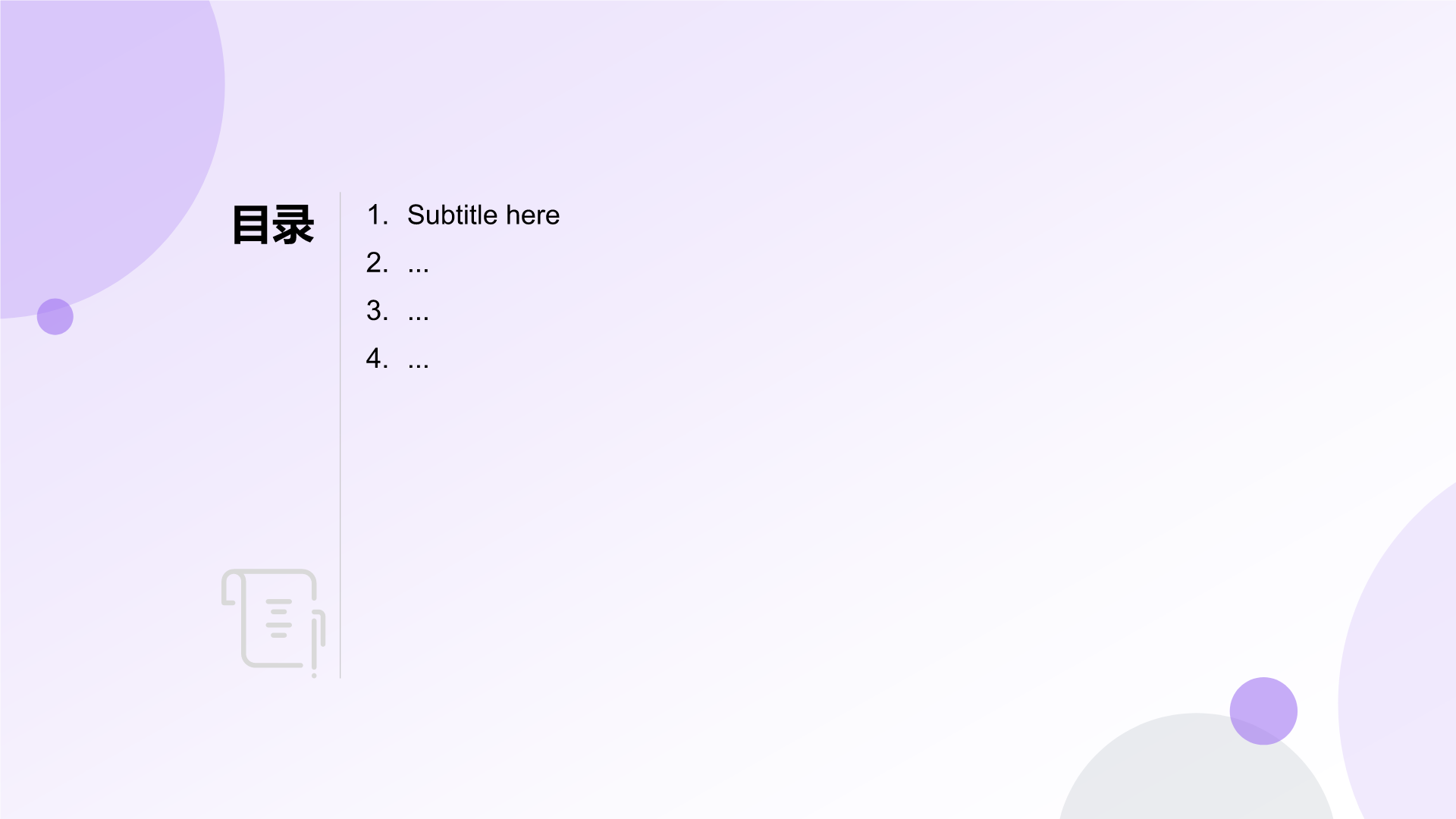
Task: Select the purple circle near bottom right
Action: pos(1263,711)
